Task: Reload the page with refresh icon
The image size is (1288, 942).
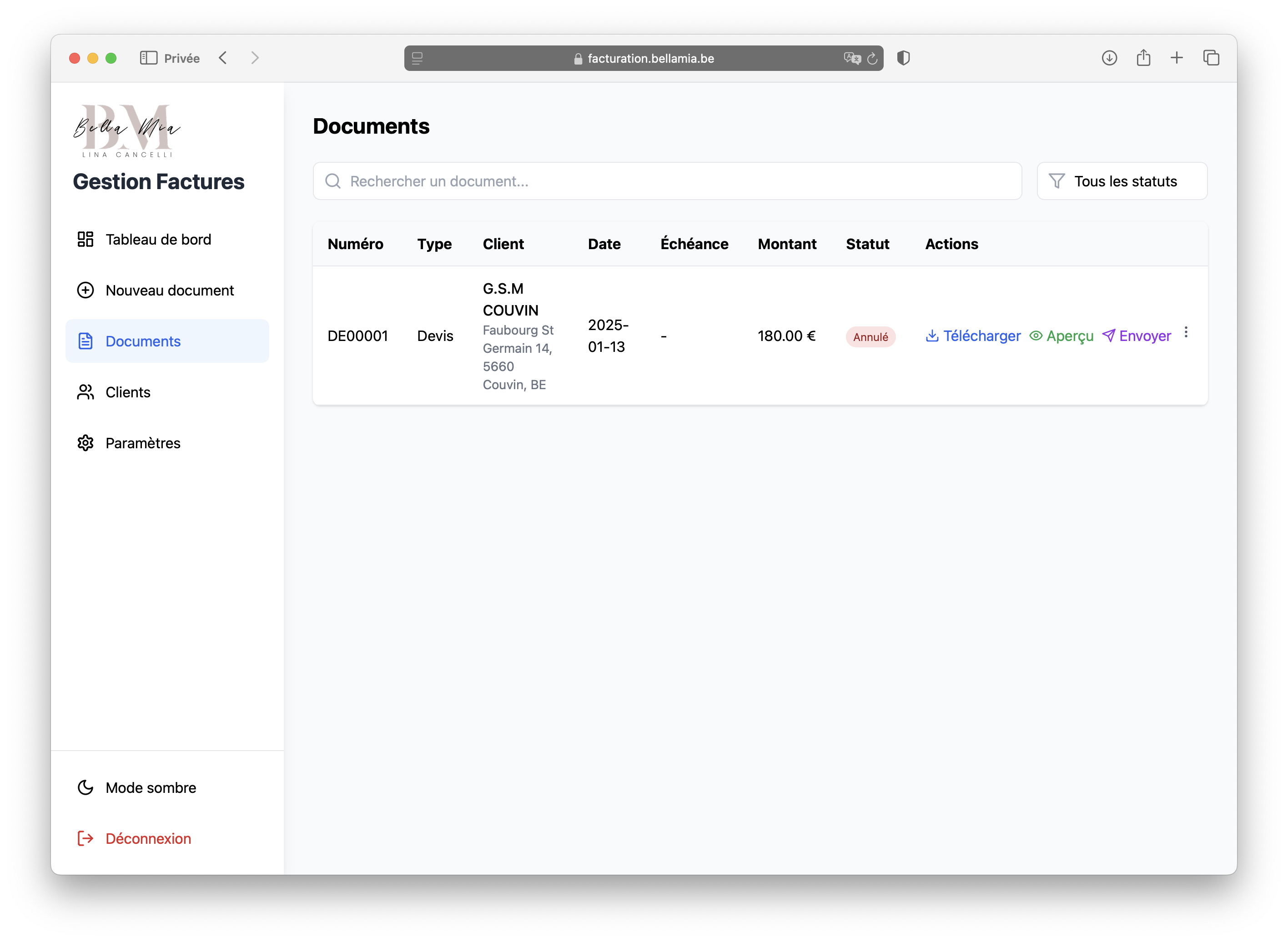Action: pos(872,58)
